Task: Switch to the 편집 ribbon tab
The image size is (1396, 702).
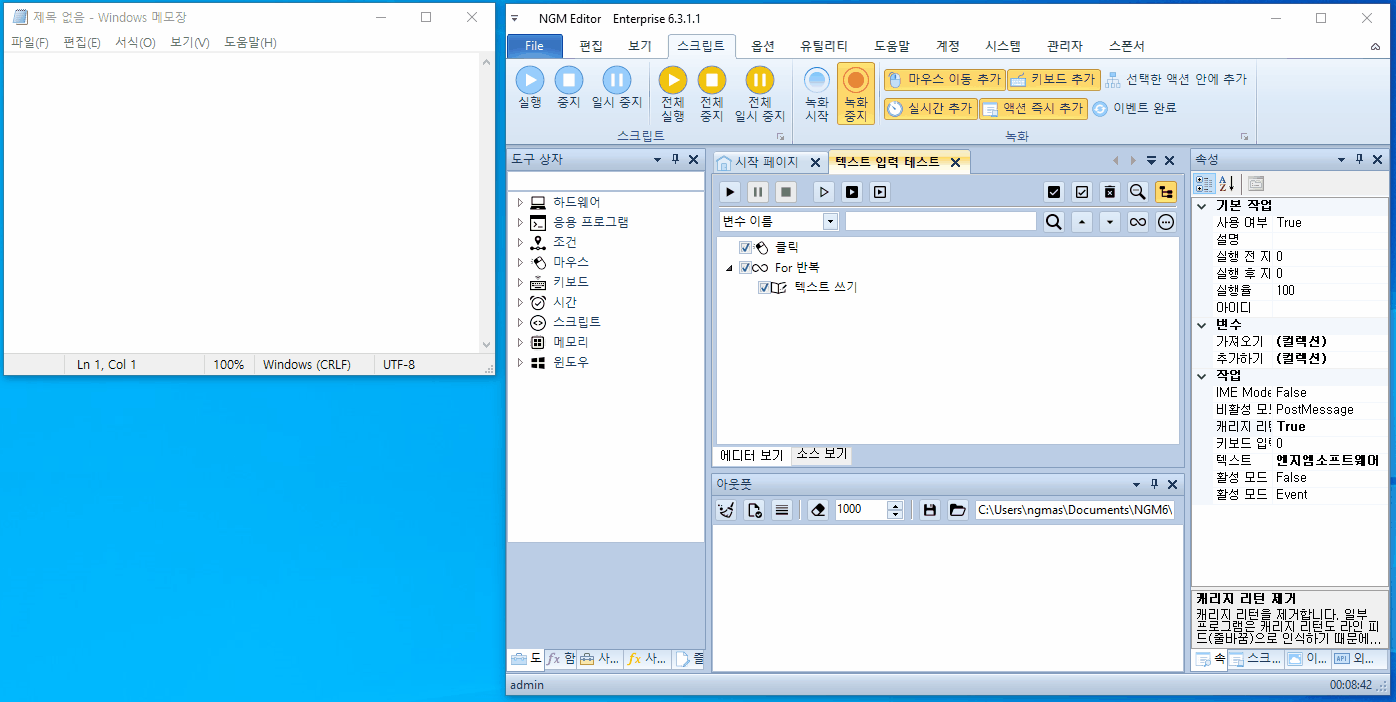Action: coord(591,46)
